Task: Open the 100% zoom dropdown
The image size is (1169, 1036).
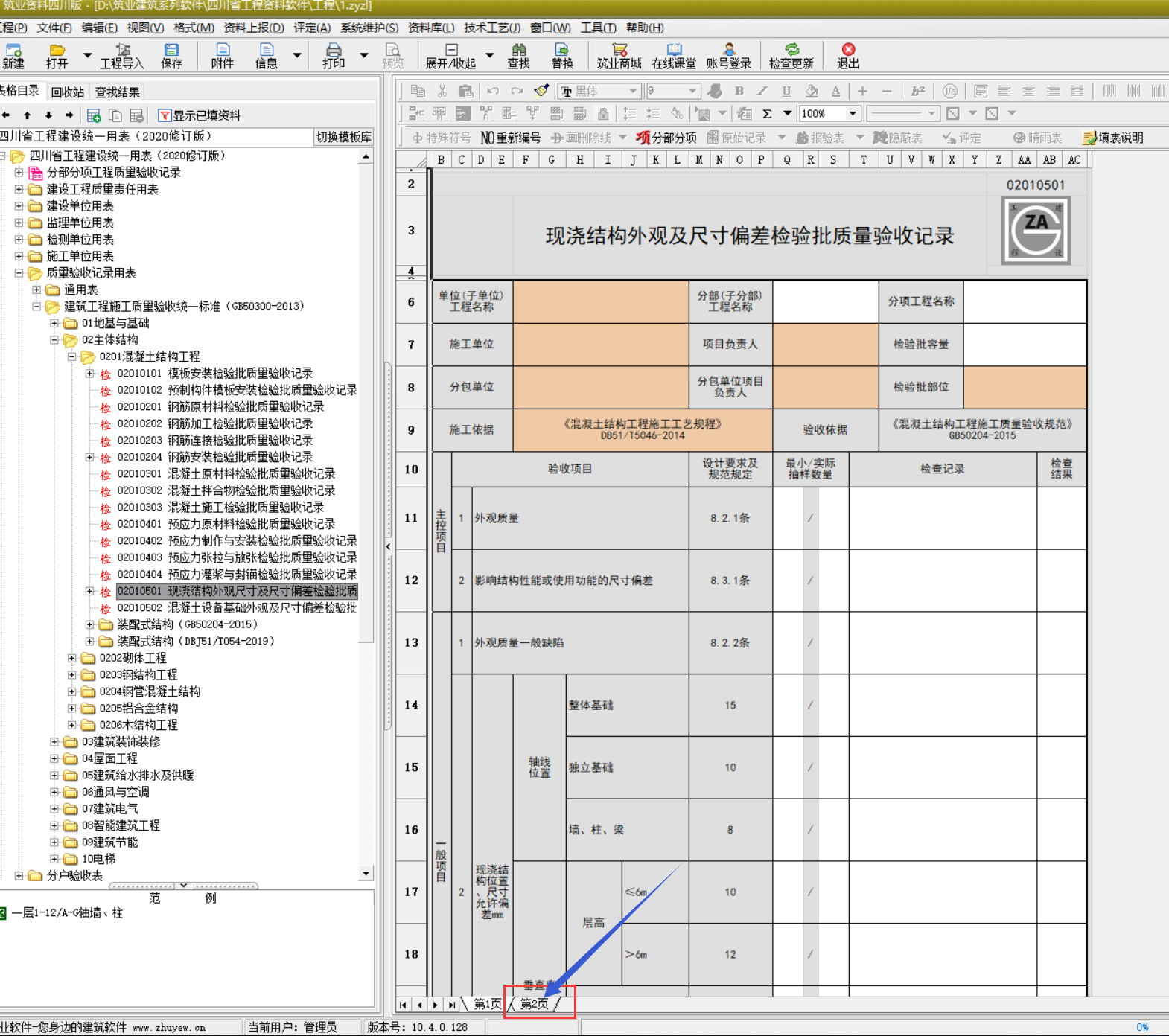Action: (853, 114)
